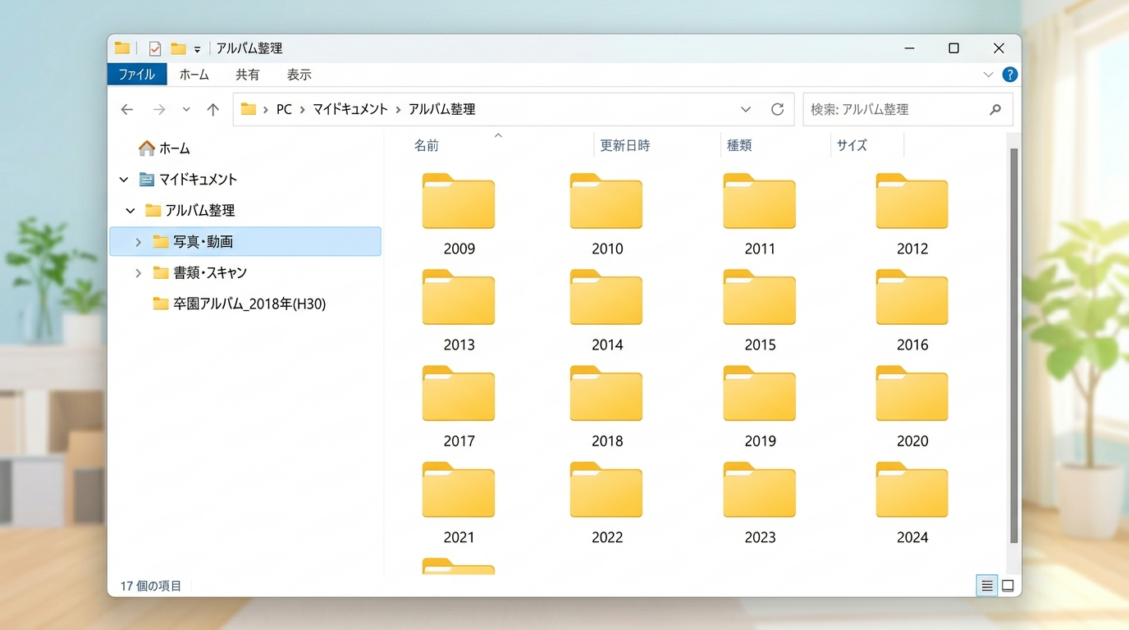The height and width of the screenshot is (630, 1129).
Task: Click マイドキュメント in the breadcrumb path
Action: click(350, 110)
